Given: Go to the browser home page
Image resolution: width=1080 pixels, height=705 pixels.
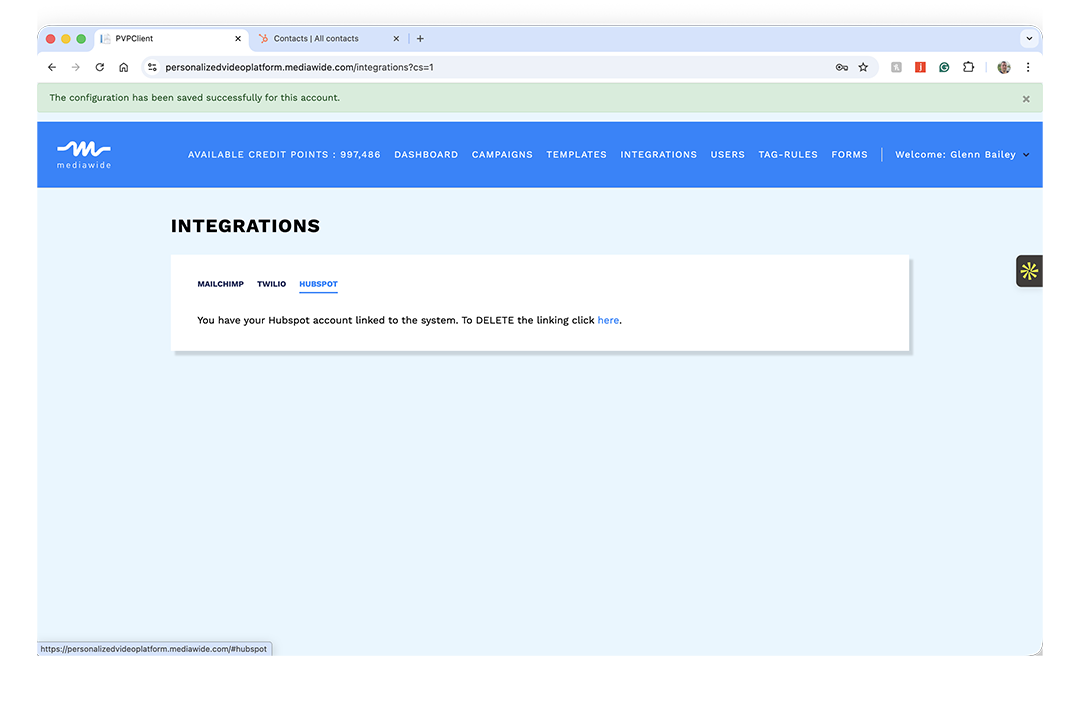Looking at the screenshot, I should click(123, 67).
